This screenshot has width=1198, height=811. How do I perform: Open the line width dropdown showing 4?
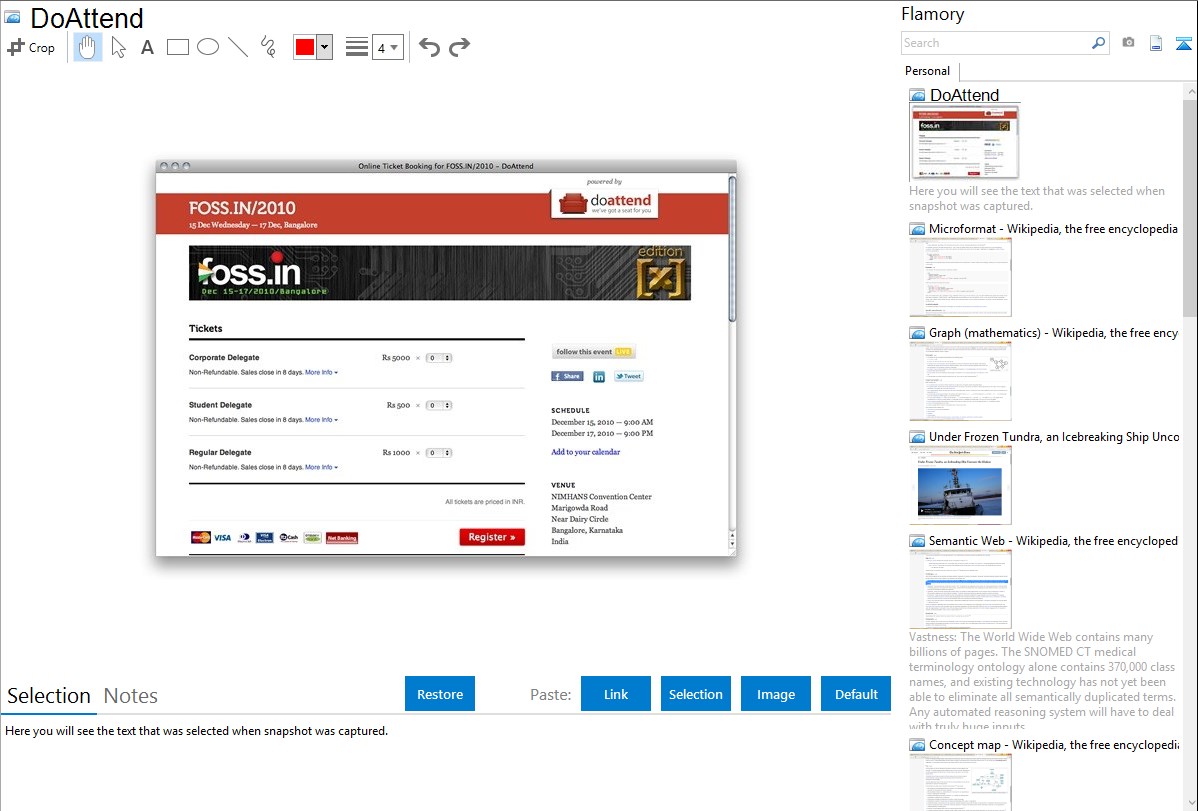click(x=387, y=47)
